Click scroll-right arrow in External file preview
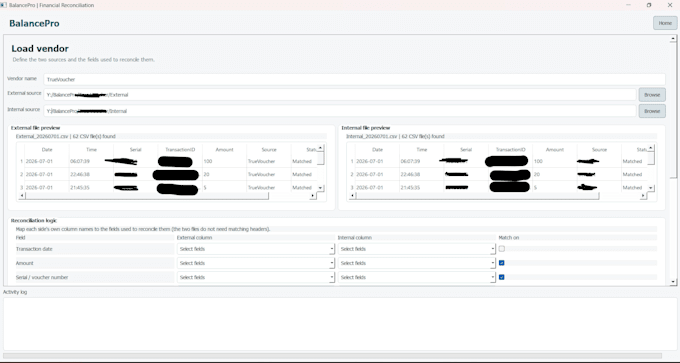The width and height of the screenshot is (680, 363). (313, 196)
